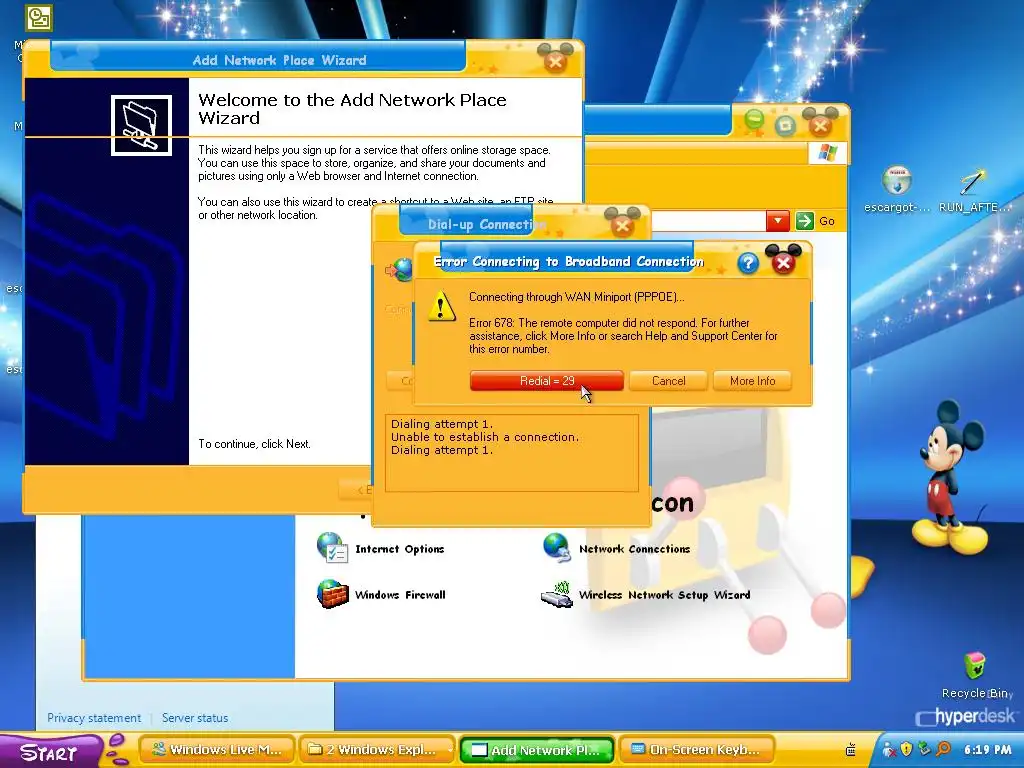This screenshot has width=1024, height=768.
Task: Close the Dial-up Connection window
Action: coord(622,225)
